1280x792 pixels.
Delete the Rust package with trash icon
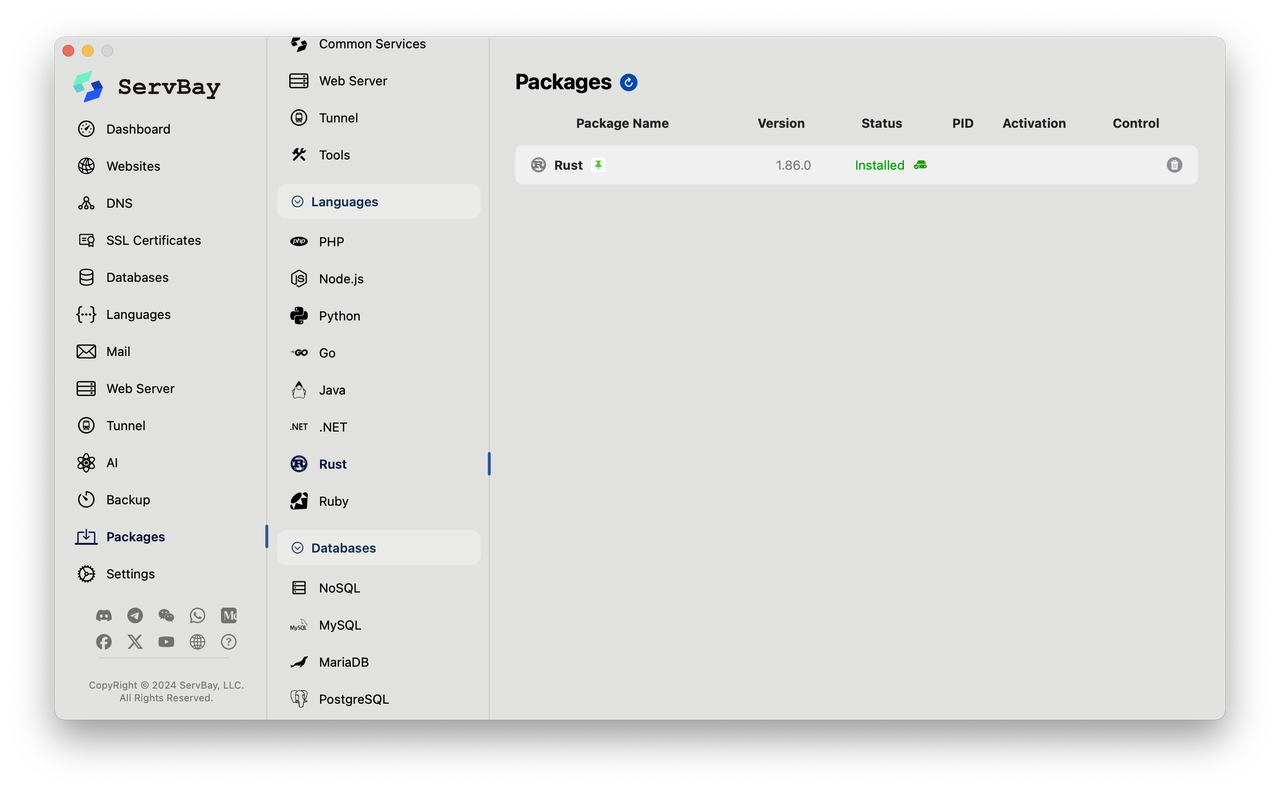(x=1174, y=165)
